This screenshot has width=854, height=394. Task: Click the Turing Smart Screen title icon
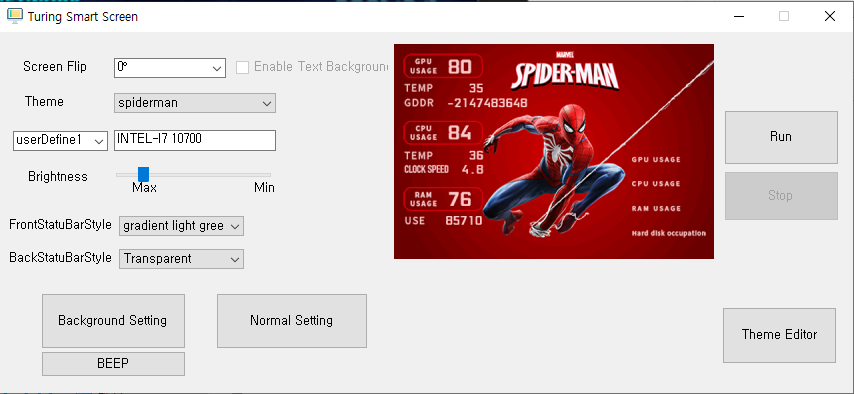(15, 16)
